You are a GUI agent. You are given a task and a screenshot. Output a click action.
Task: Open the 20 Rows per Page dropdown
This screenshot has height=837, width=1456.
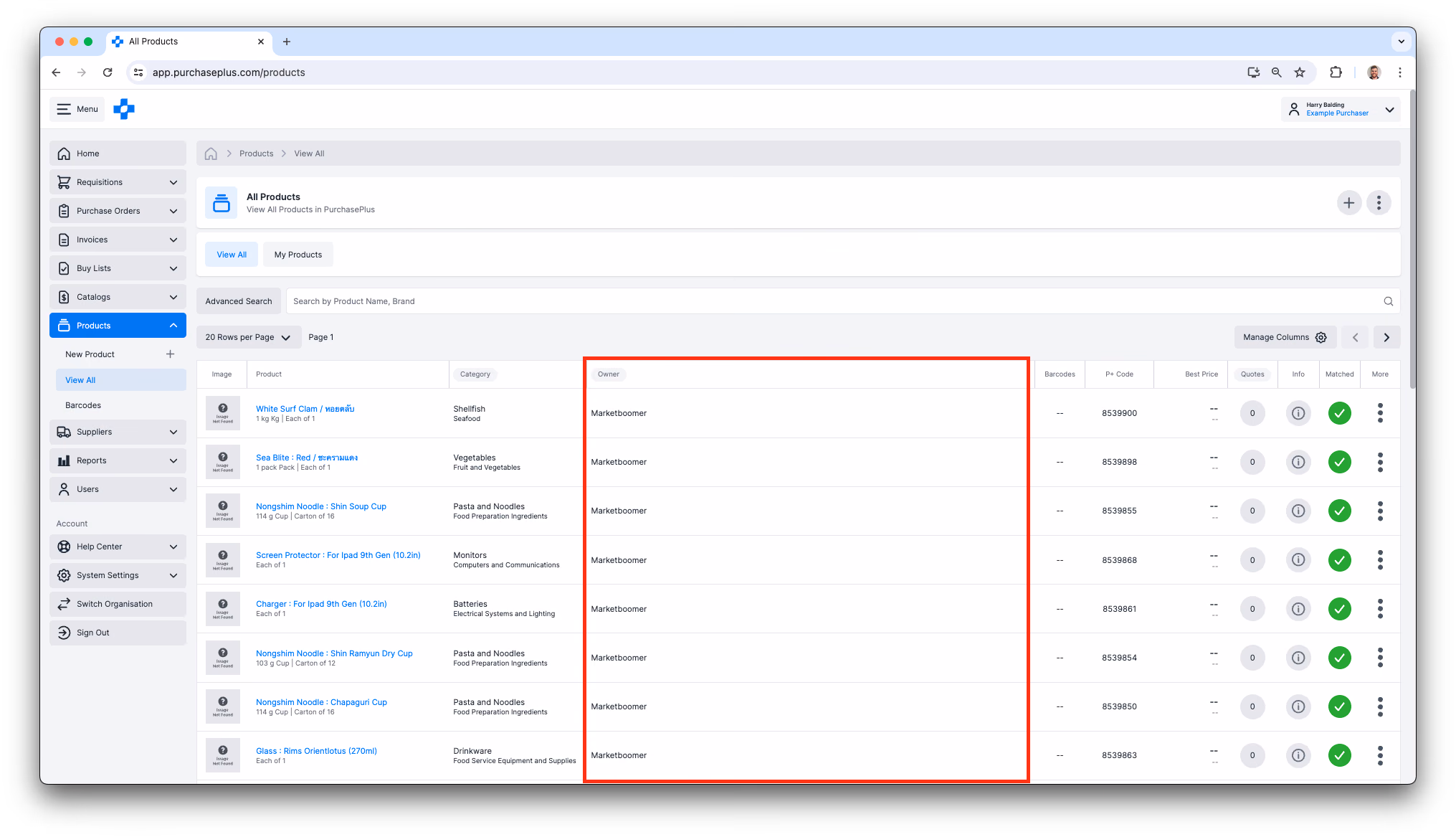[x=248, y=337]
